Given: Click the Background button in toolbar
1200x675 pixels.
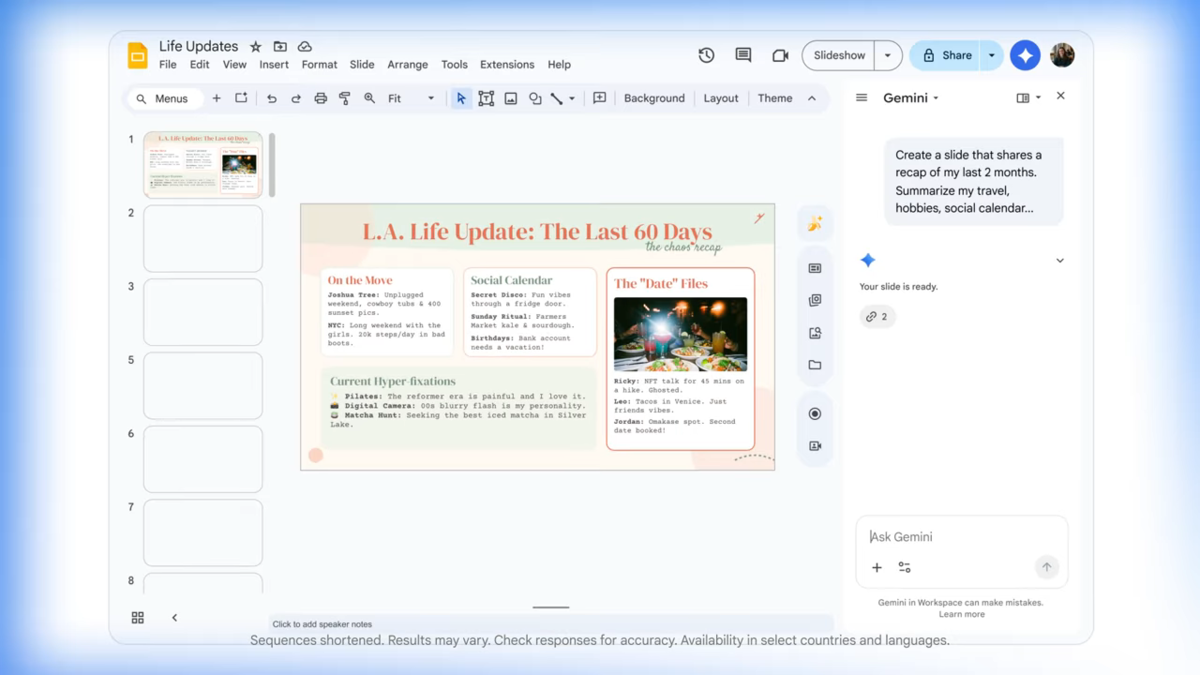Looking at the screenshot, I should 654,99.
